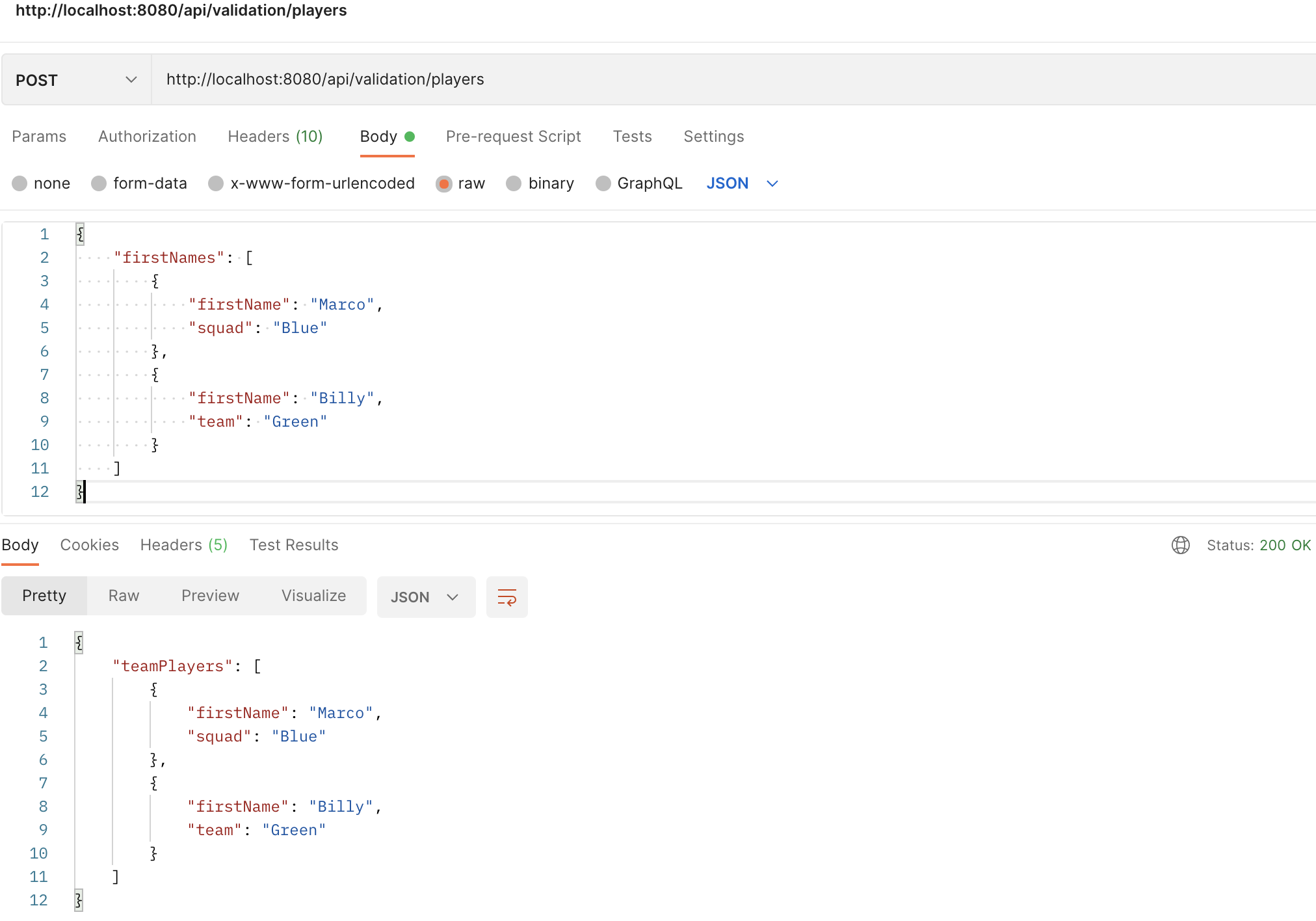Viewport: 1316px width, 921px height.
Task: Select the raw body radio button
Action: 444,183
